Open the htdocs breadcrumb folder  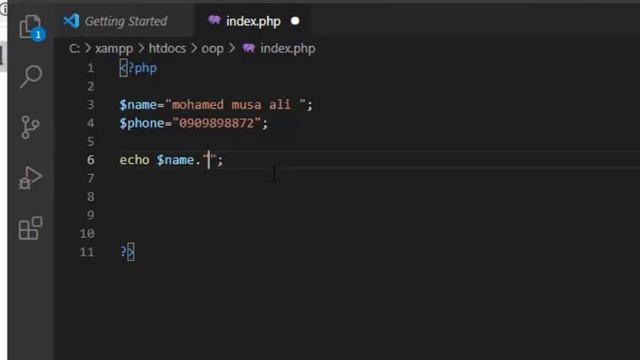[x=167, y=48]
